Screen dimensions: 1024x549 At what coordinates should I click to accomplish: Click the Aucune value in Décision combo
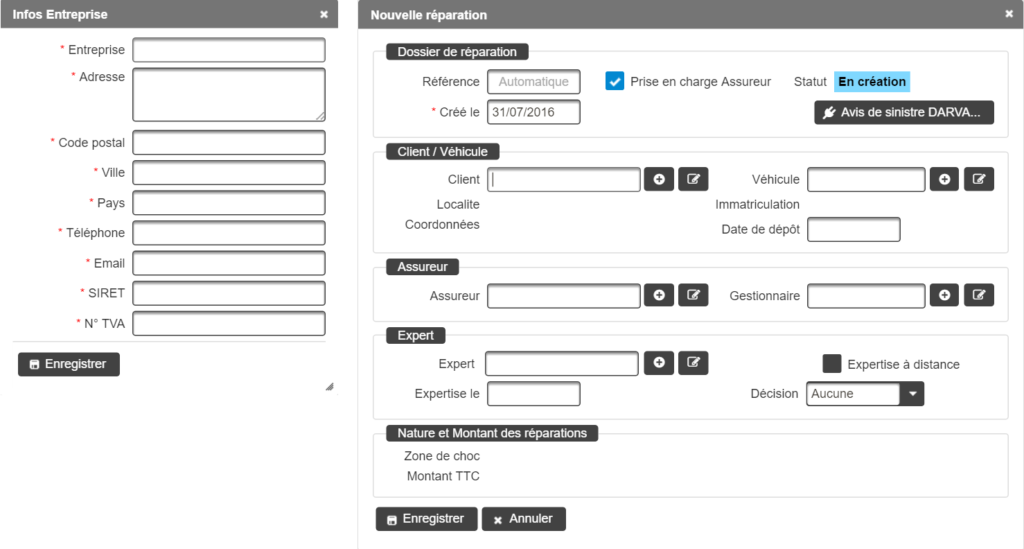[x=854, y=394]
